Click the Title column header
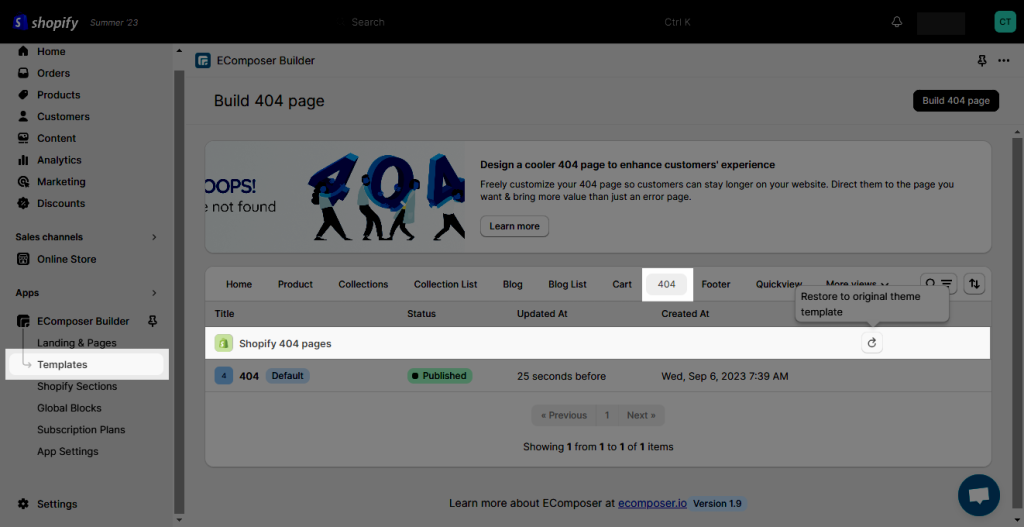This screenshot has width=1024, height=527. click(224, 313)
